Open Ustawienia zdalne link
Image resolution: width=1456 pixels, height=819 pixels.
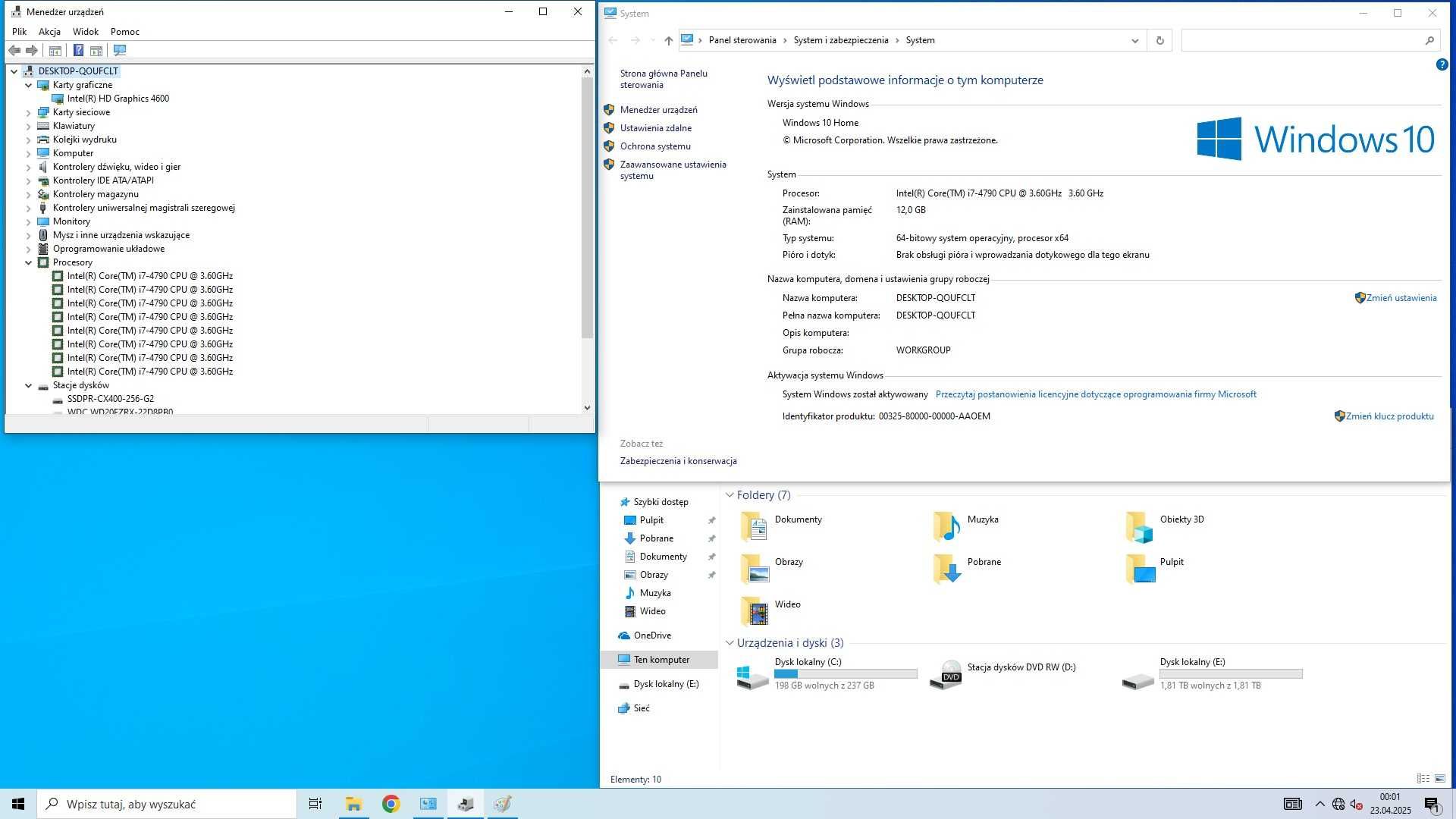tap(656, 128)
